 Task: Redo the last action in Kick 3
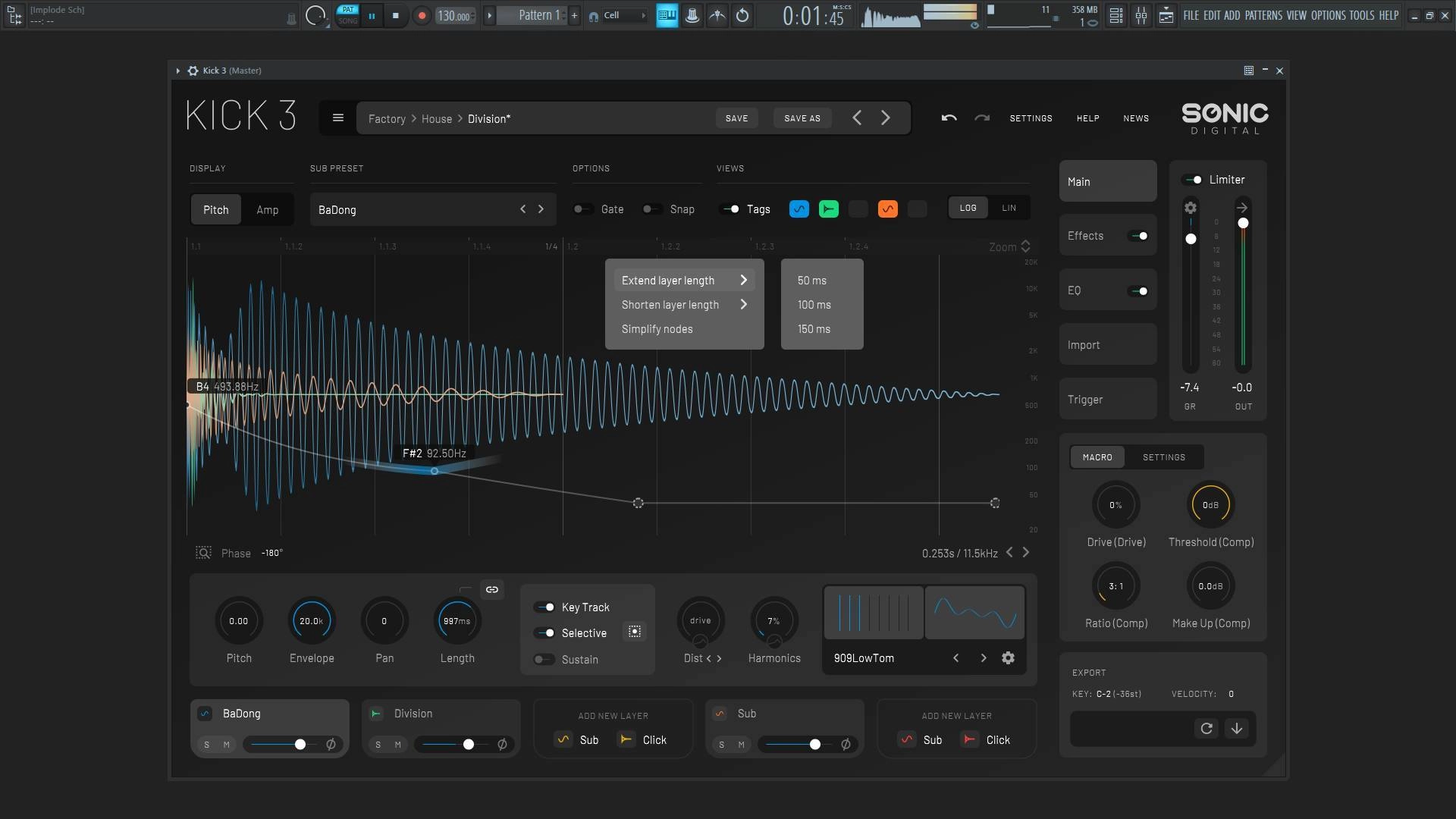[982, 118]
